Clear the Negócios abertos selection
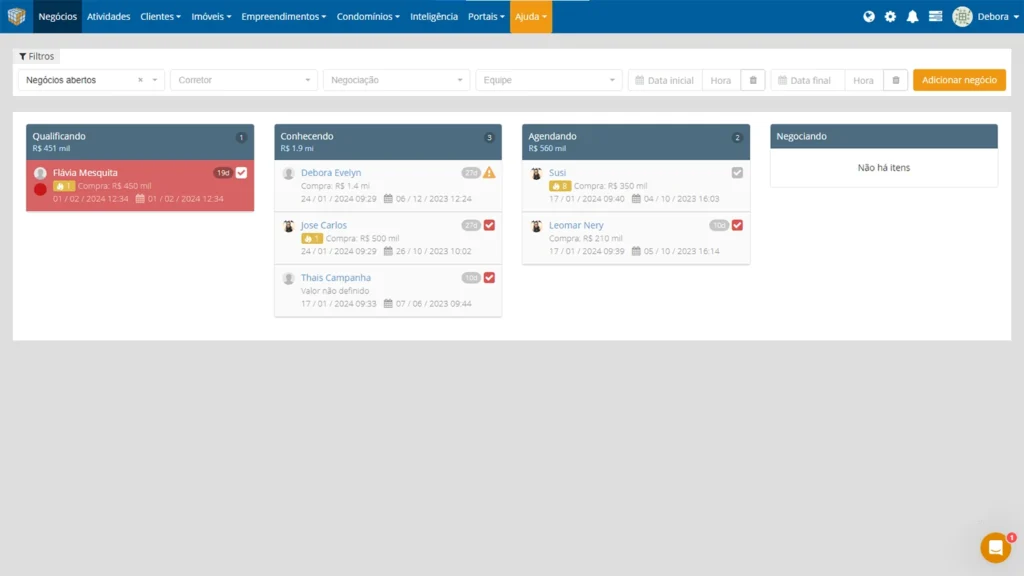This screenshot has width=1024, height=576. coord(140,80)
